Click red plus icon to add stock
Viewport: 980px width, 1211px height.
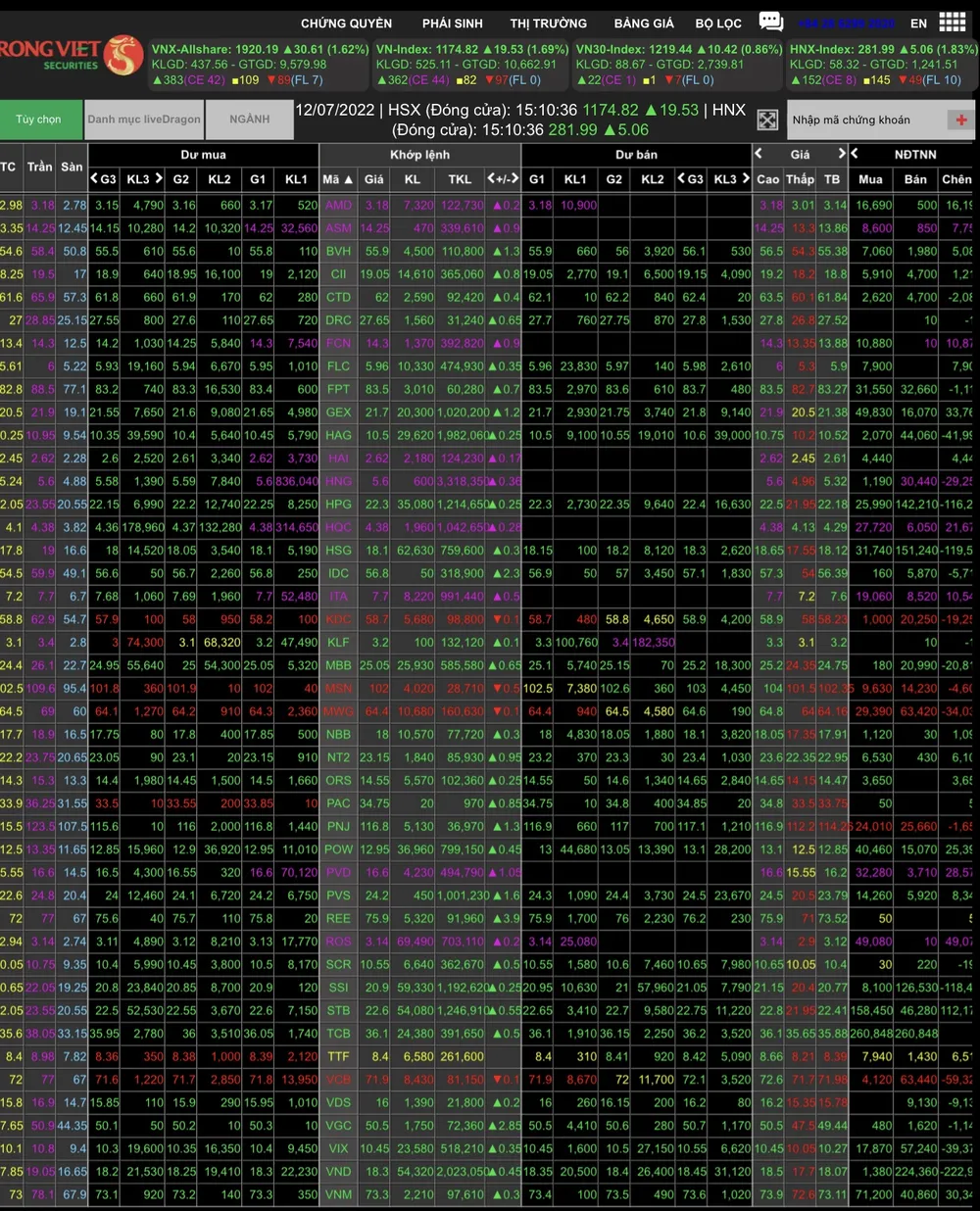(x=960, y=120)
